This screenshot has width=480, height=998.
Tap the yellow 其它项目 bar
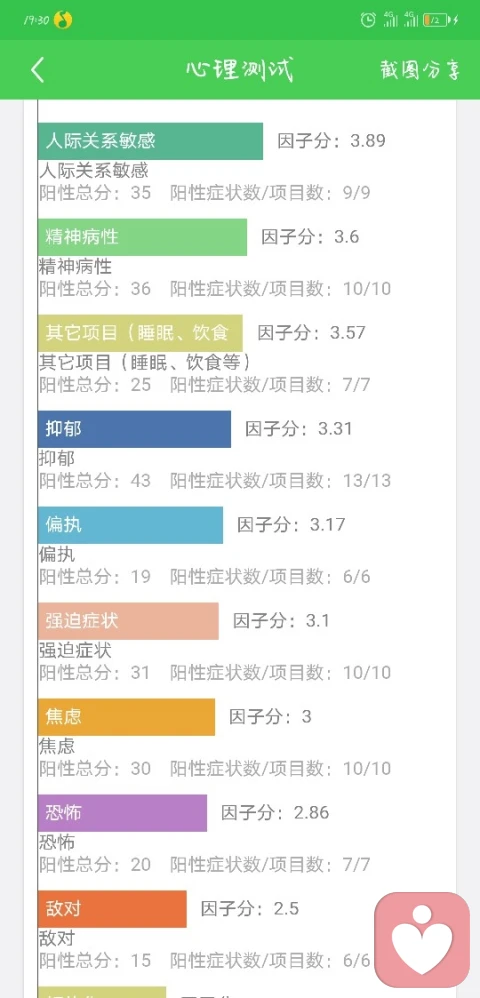coord(140,333)
